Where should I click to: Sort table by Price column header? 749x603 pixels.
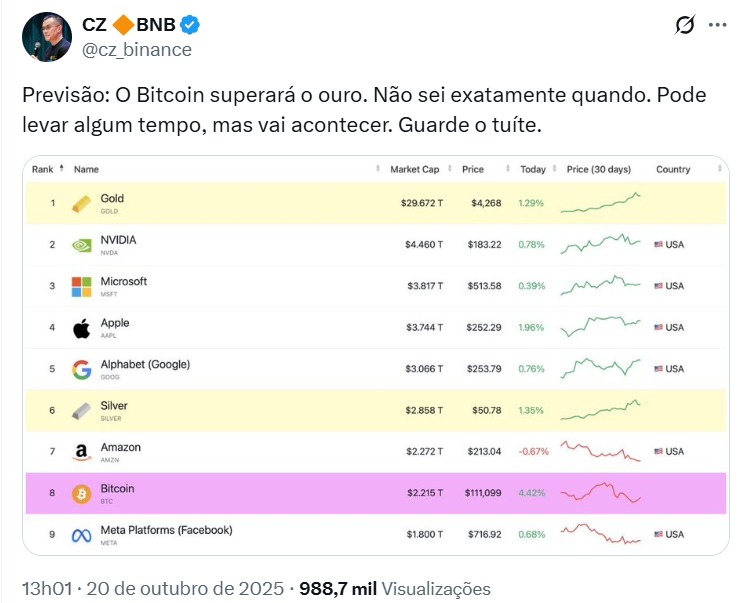coord(473,169)
